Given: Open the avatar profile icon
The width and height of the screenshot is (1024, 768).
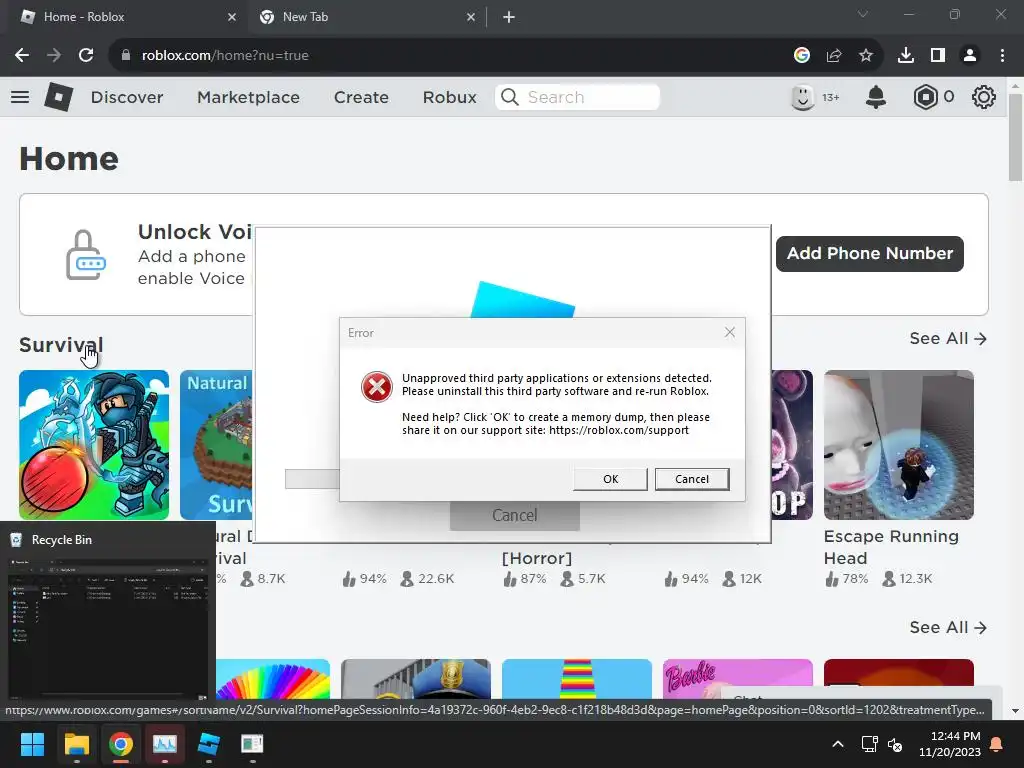Looking at the screenshot, I should 803,97.
